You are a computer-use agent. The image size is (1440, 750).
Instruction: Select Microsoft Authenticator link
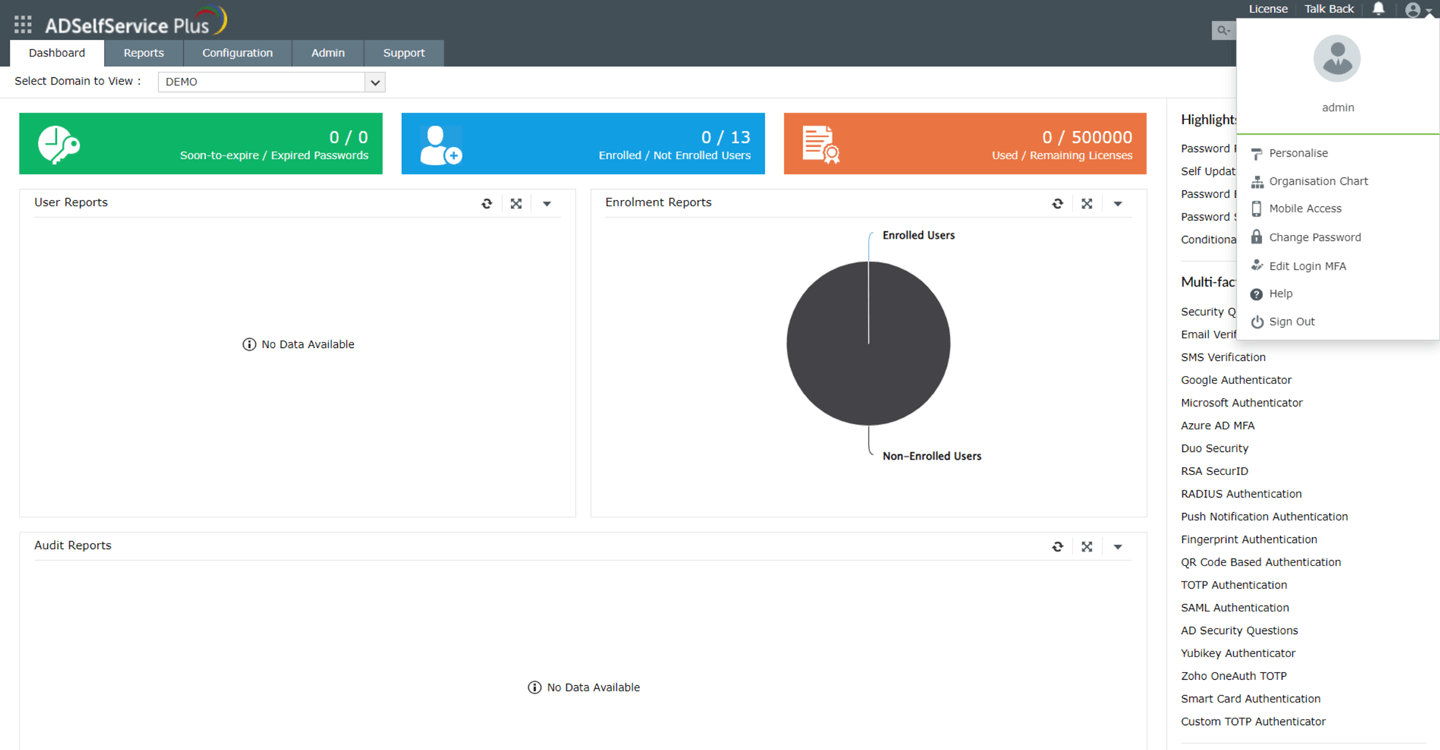point(1242,403)
